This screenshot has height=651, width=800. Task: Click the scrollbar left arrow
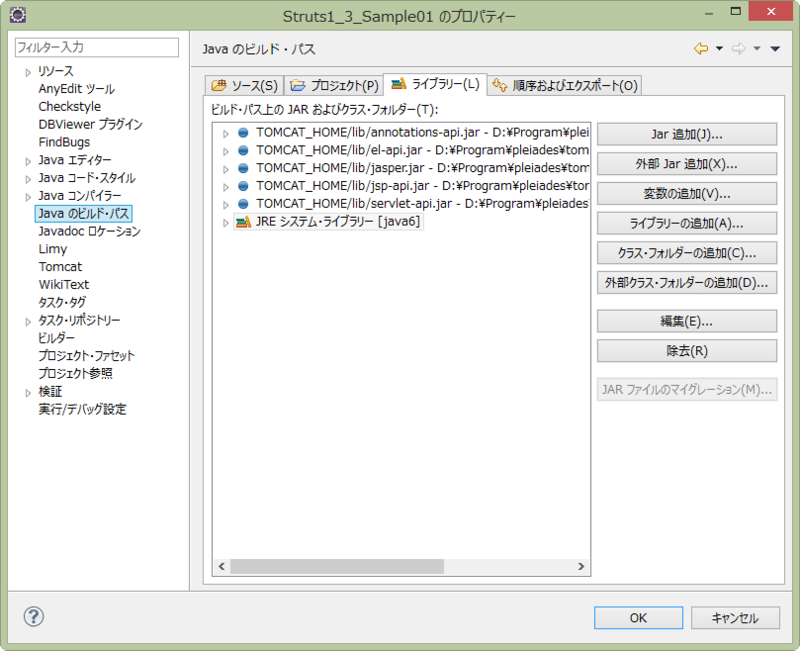pos(222,566)
